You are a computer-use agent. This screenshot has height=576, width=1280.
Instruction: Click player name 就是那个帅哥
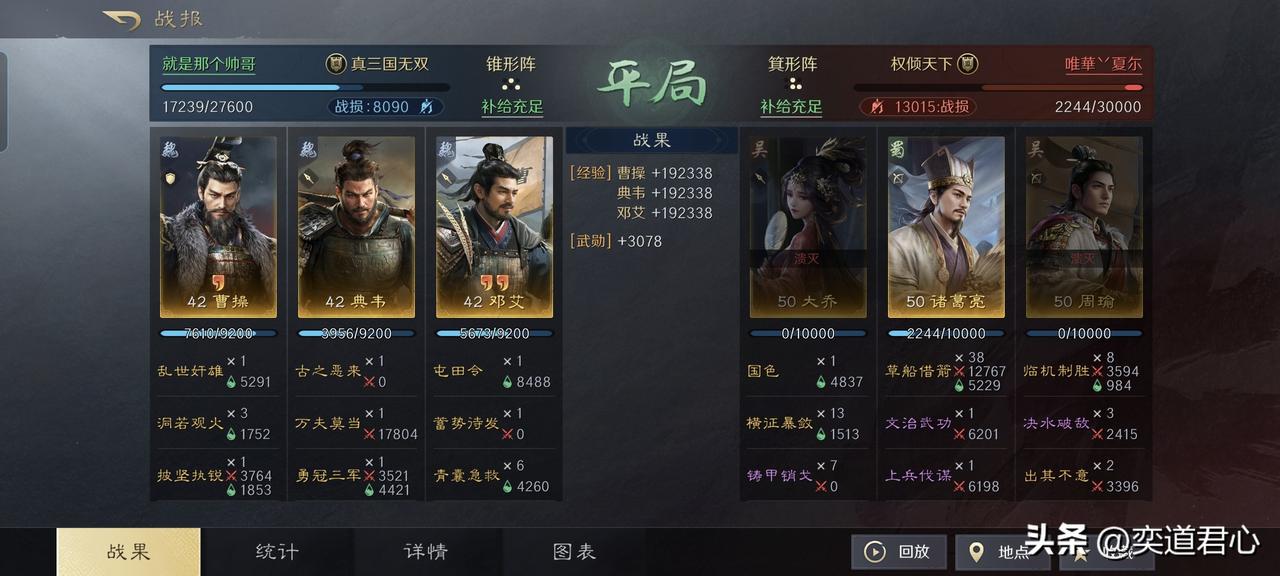pos(209,64)
